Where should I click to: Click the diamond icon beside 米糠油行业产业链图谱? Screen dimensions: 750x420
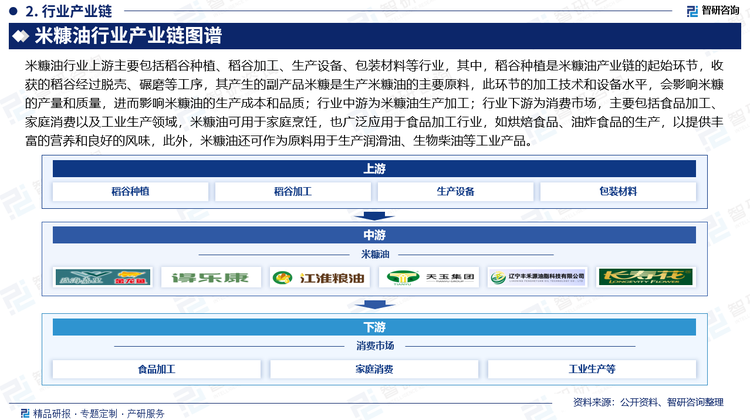[x=20, y=36]
